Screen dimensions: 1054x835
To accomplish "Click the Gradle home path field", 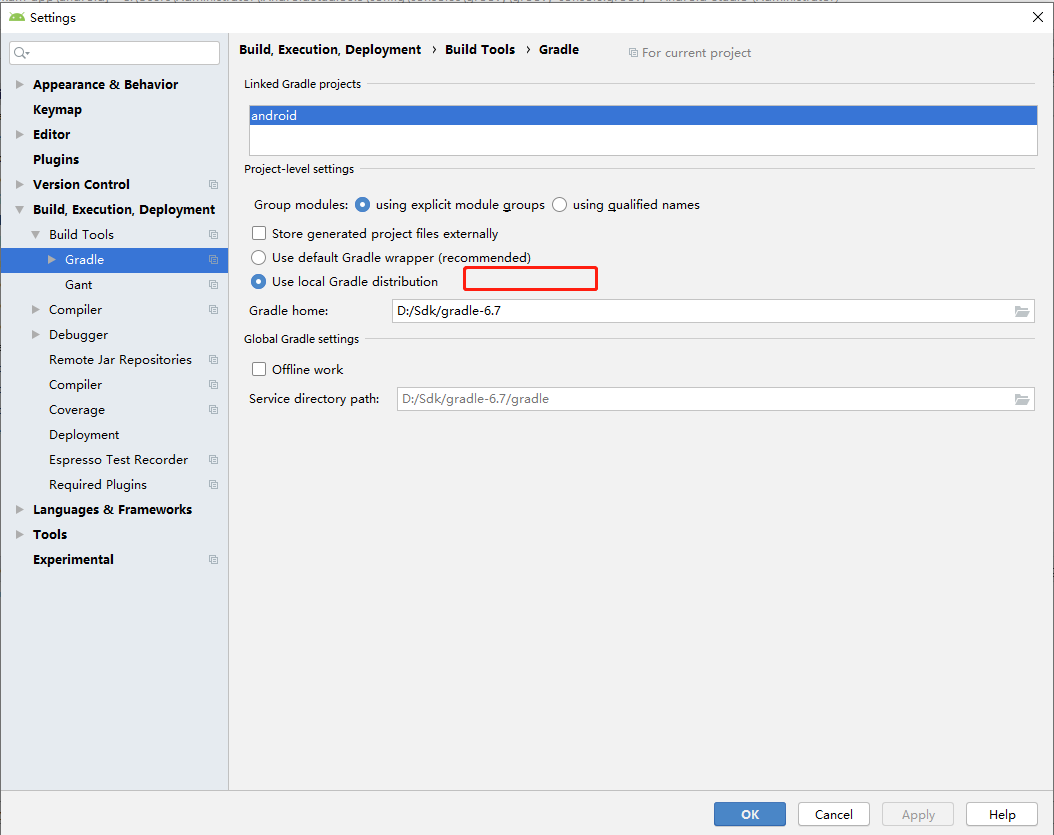I will [713, 311].
